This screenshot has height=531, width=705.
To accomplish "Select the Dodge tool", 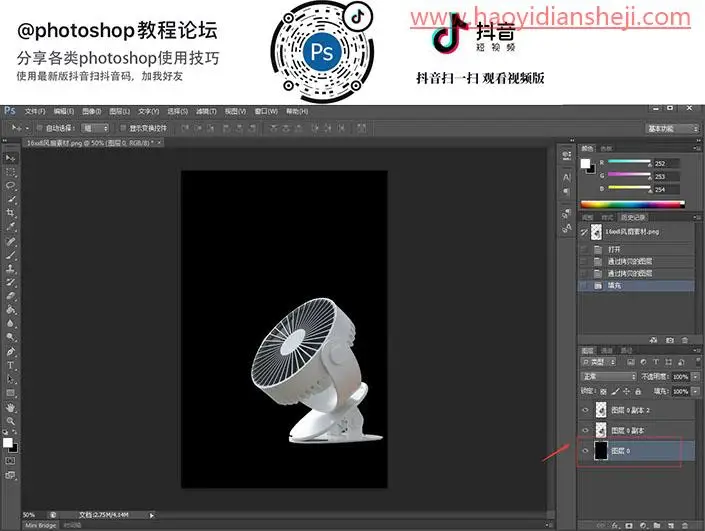I will tap(10, 337).
